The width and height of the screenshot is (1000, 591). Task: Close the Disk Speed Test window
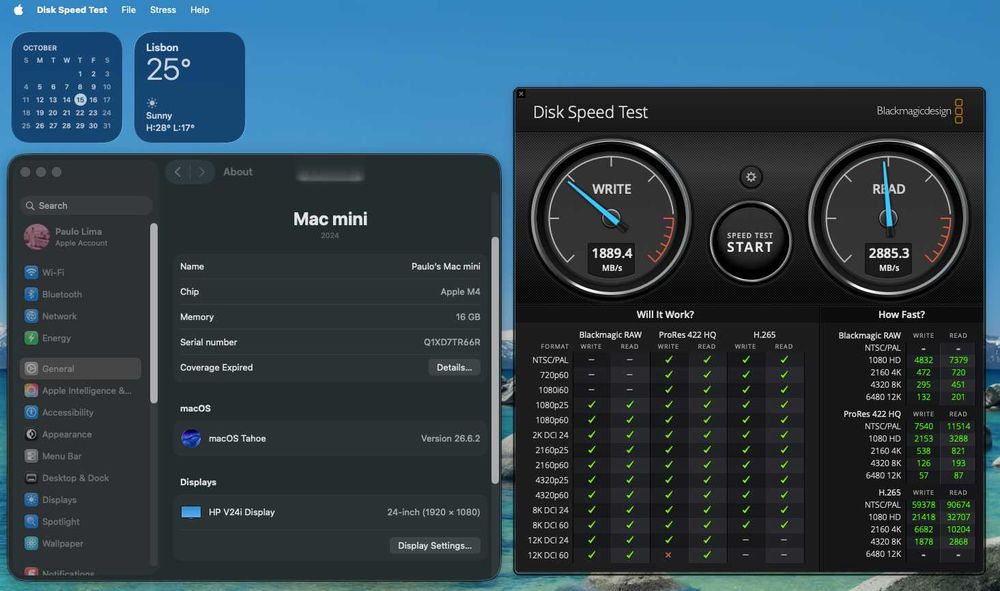tap(521, 94)
